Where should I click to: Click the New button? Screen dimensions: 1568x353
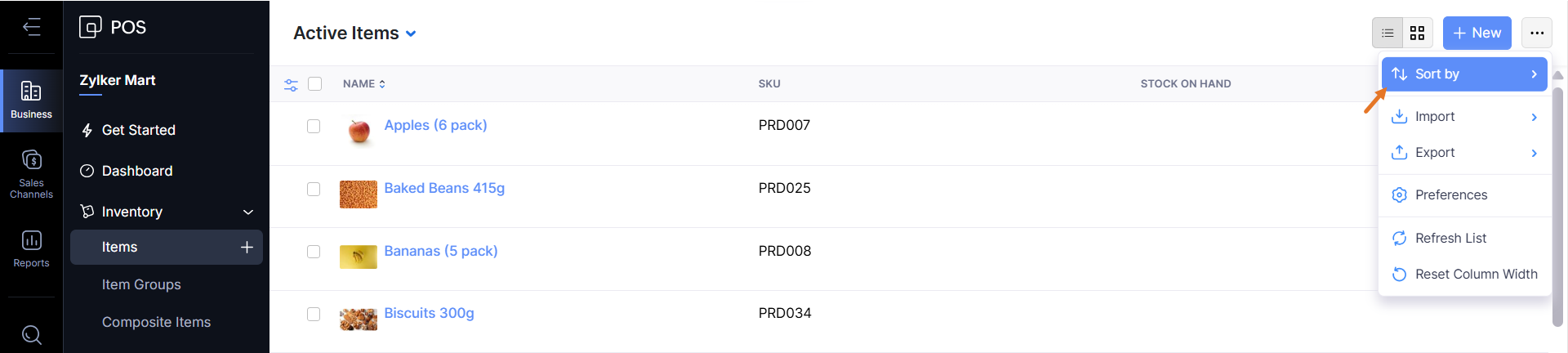click(1477, 34)
